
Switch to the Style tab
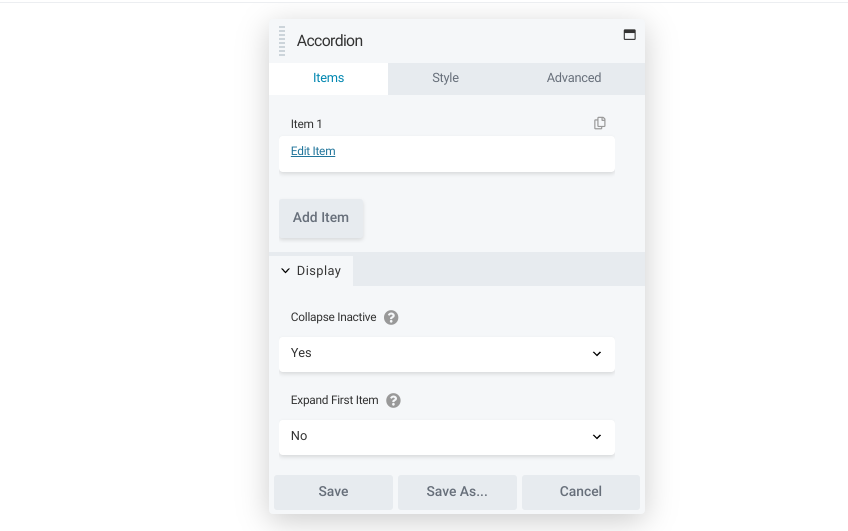pyautogui.click(x=445, y=78)
